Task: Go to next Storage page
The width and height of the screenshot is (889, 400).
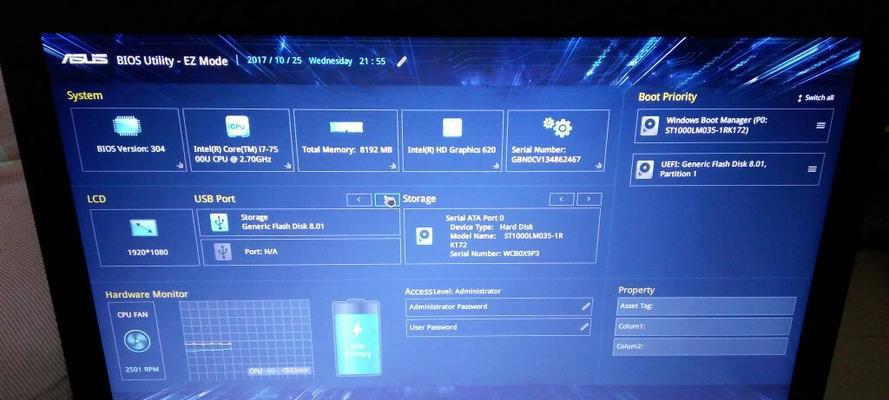Action: (589, 199)
